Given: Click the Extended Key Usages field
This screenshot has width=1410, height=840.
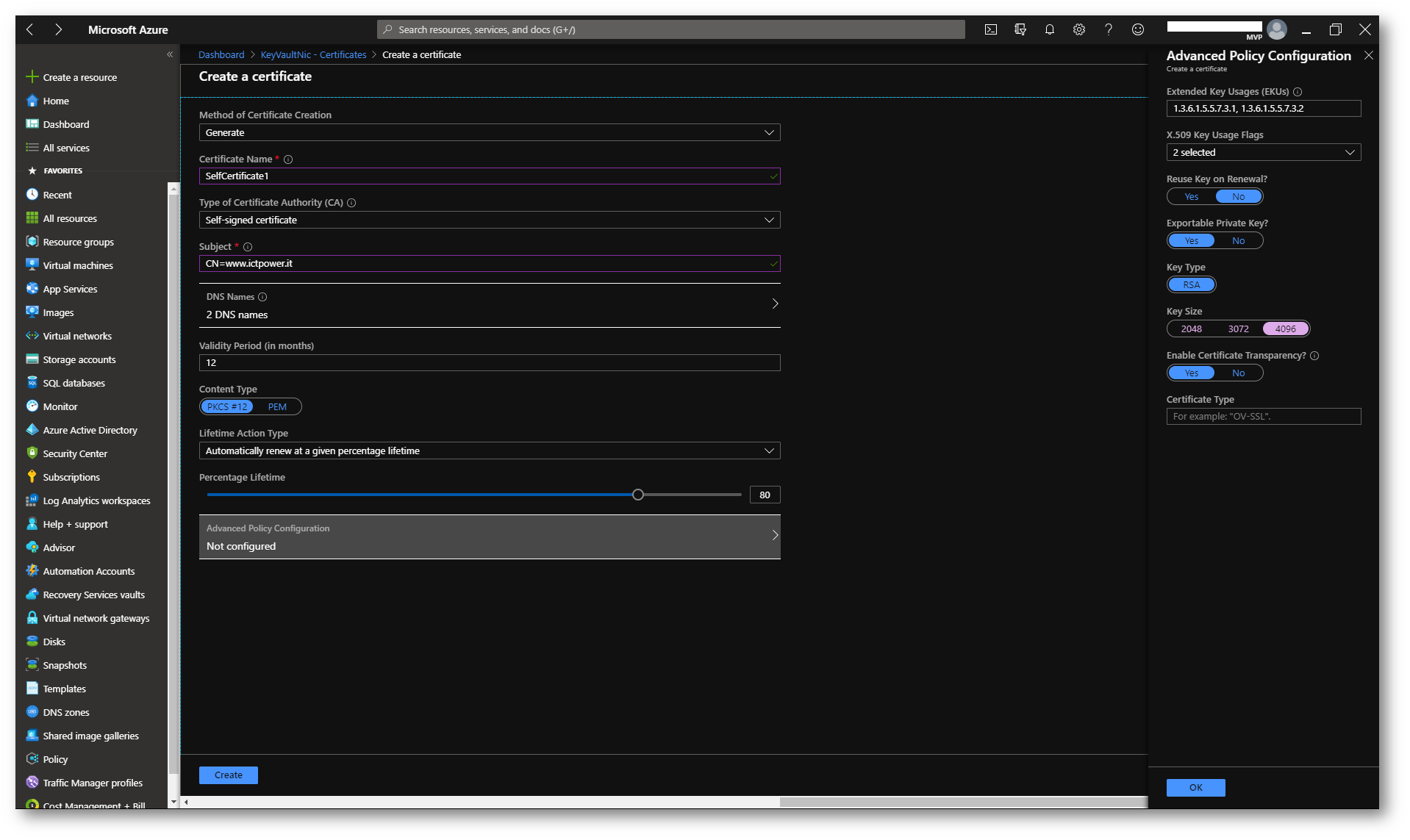Looking at the screenshot, I should point(1263,108).
